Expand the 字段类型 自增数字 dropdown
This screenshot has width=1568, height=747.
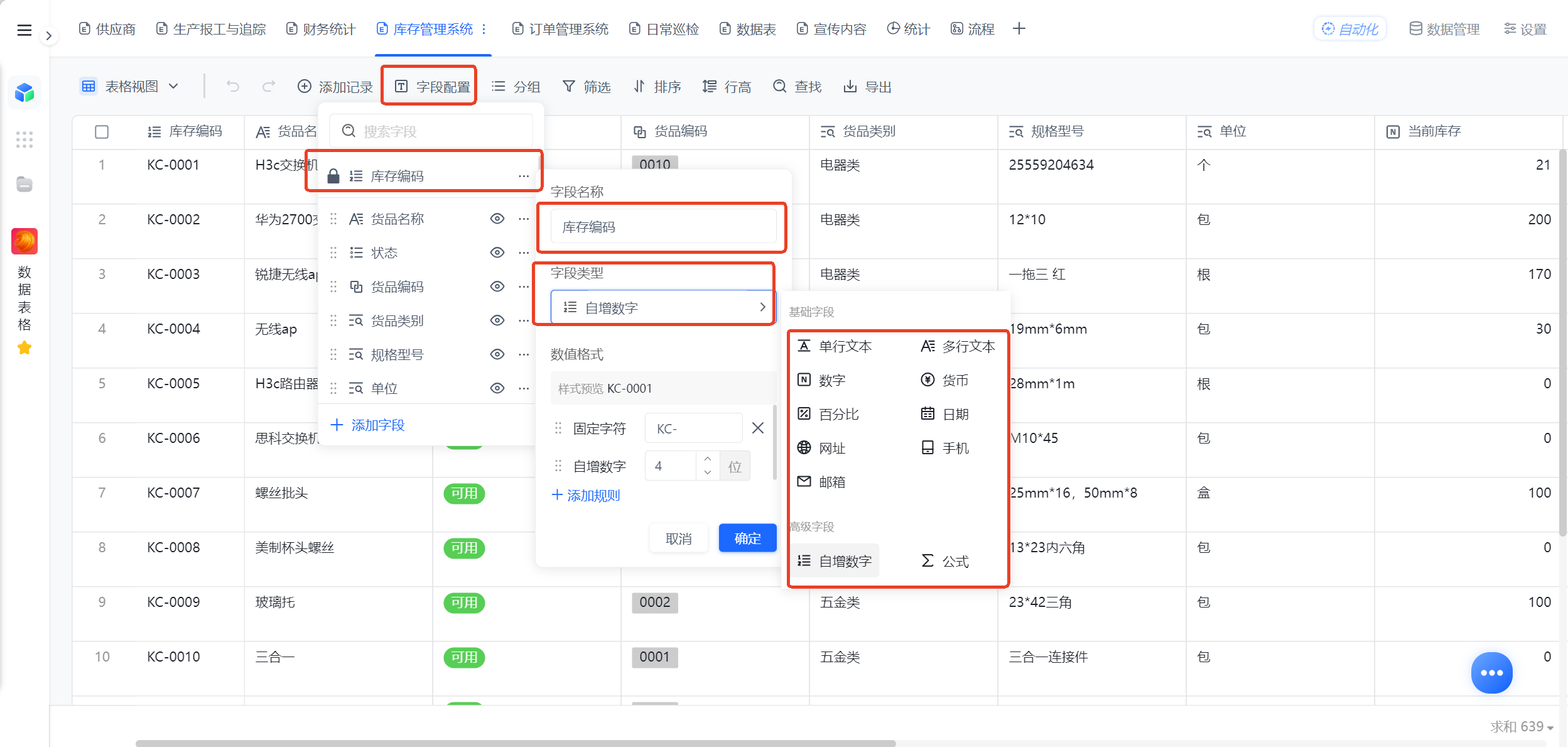click(x=663, y=307)
